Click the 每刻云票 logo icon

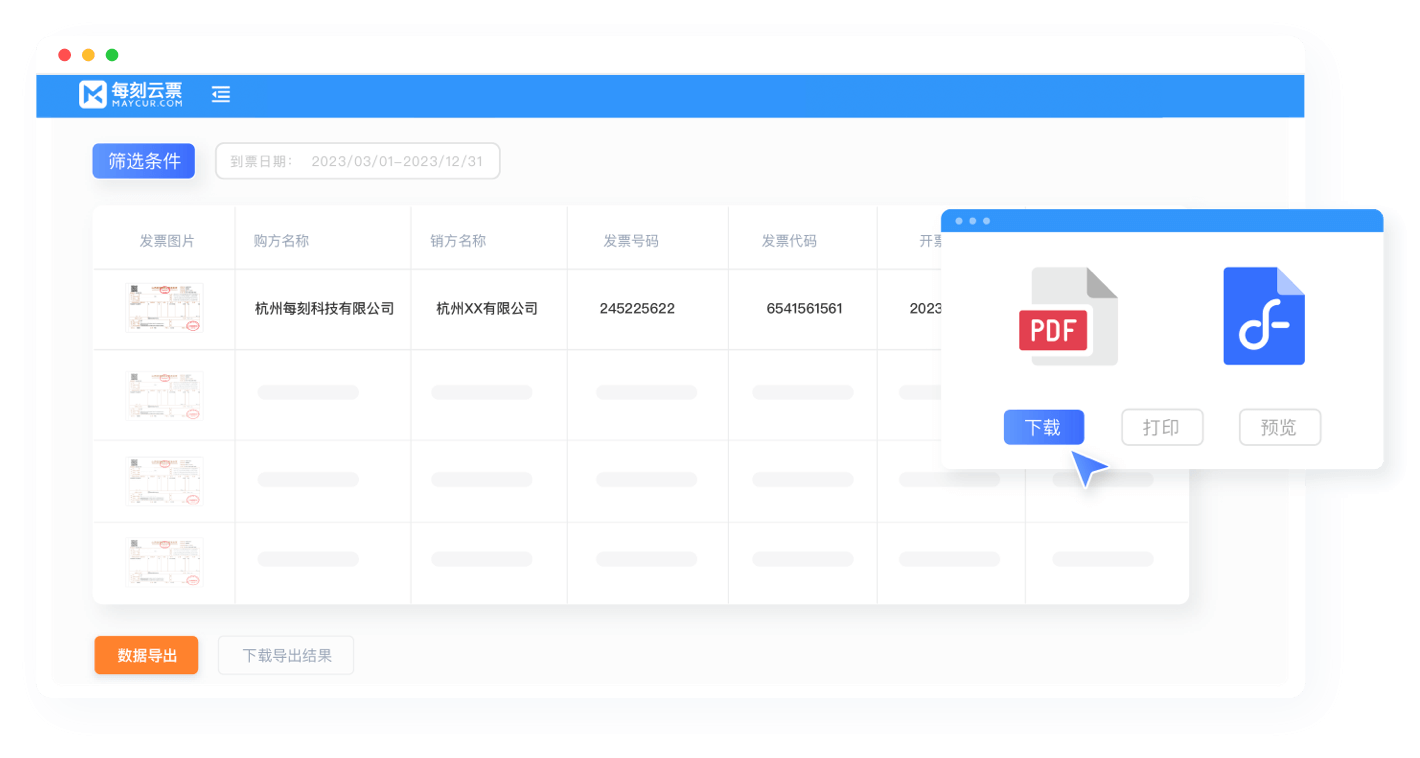coord(93,94)
